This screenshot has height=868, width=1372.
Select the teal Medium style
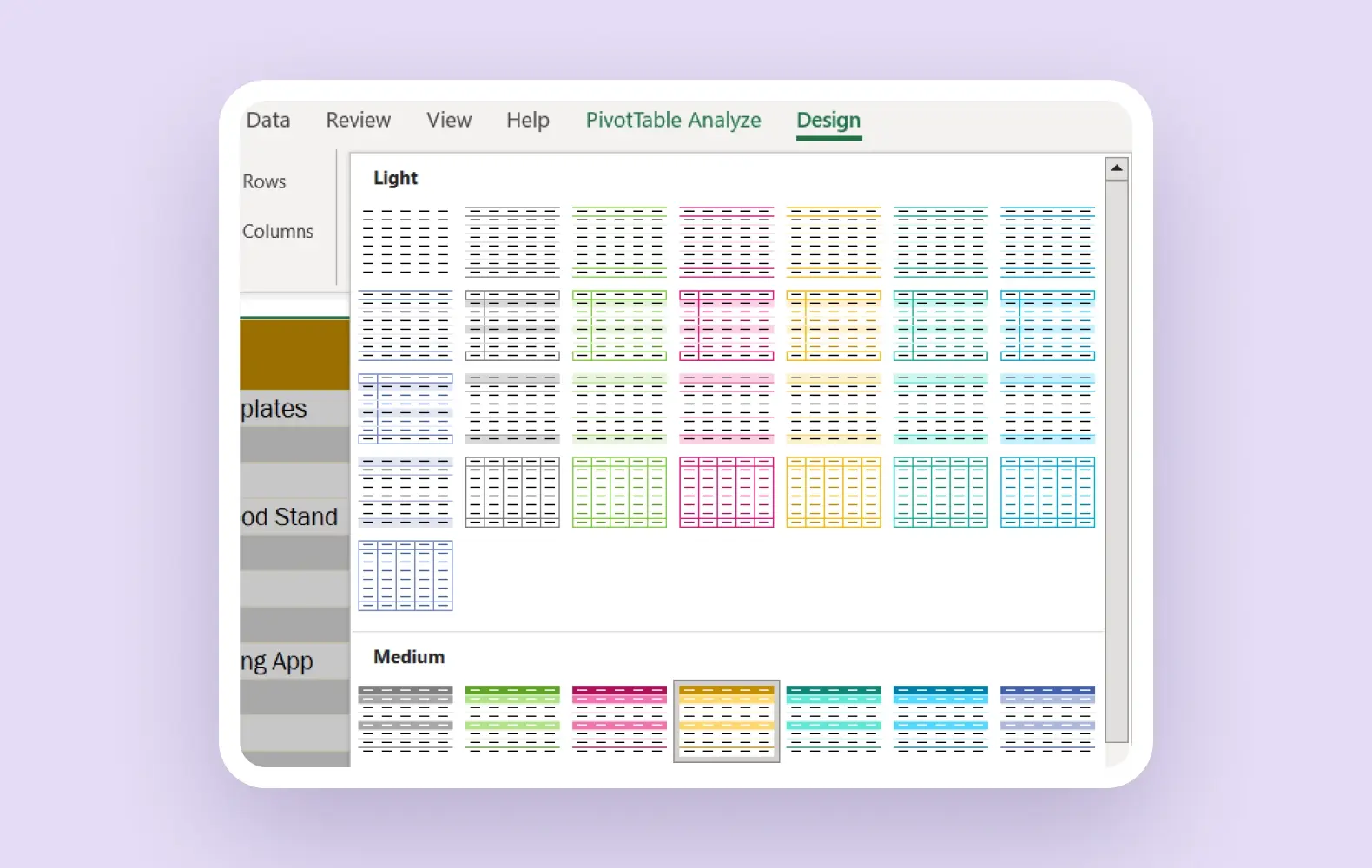coord(834,719)
